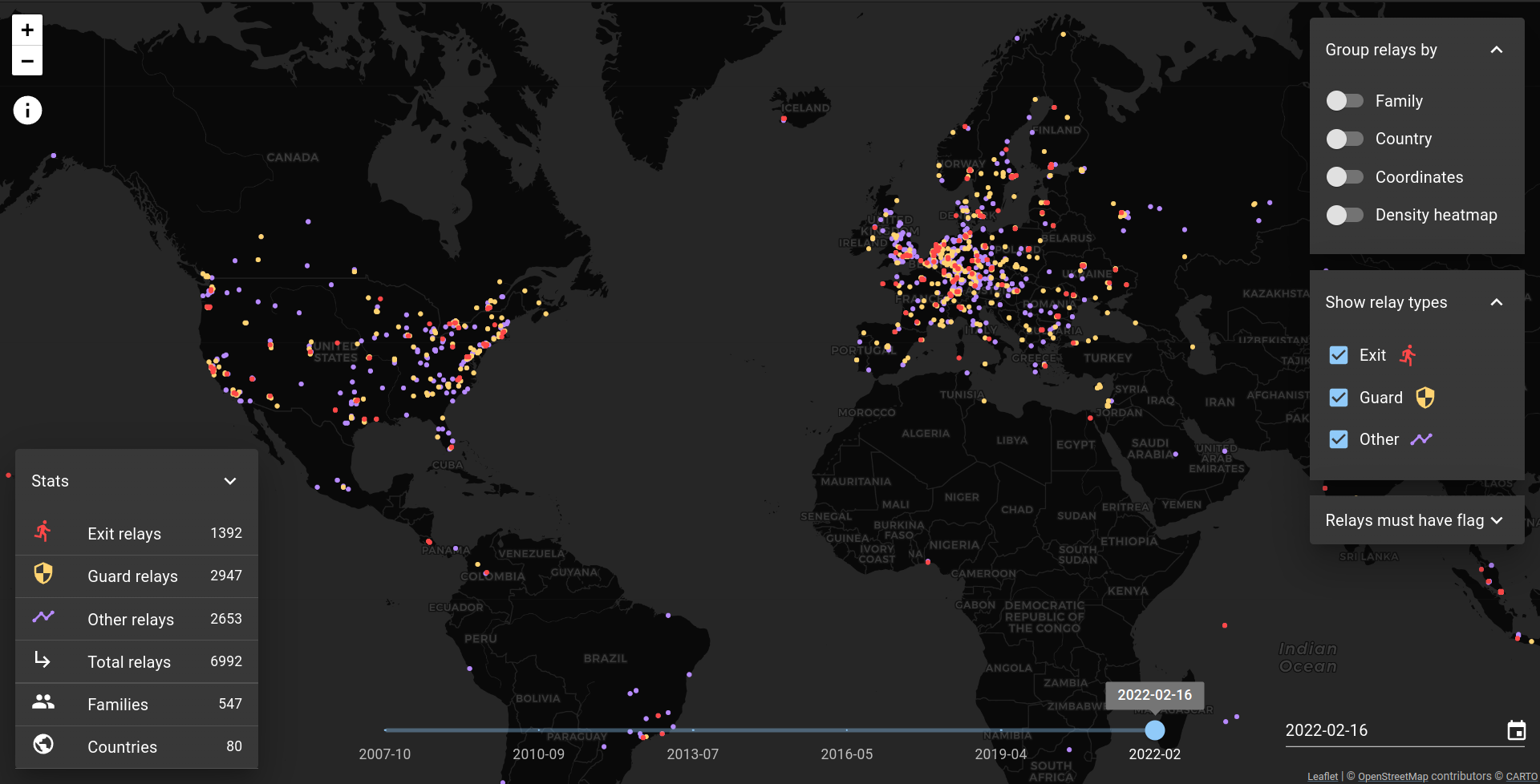
Task: Uncheck the Other relay type checkbox
Action: pos(1338,438)
